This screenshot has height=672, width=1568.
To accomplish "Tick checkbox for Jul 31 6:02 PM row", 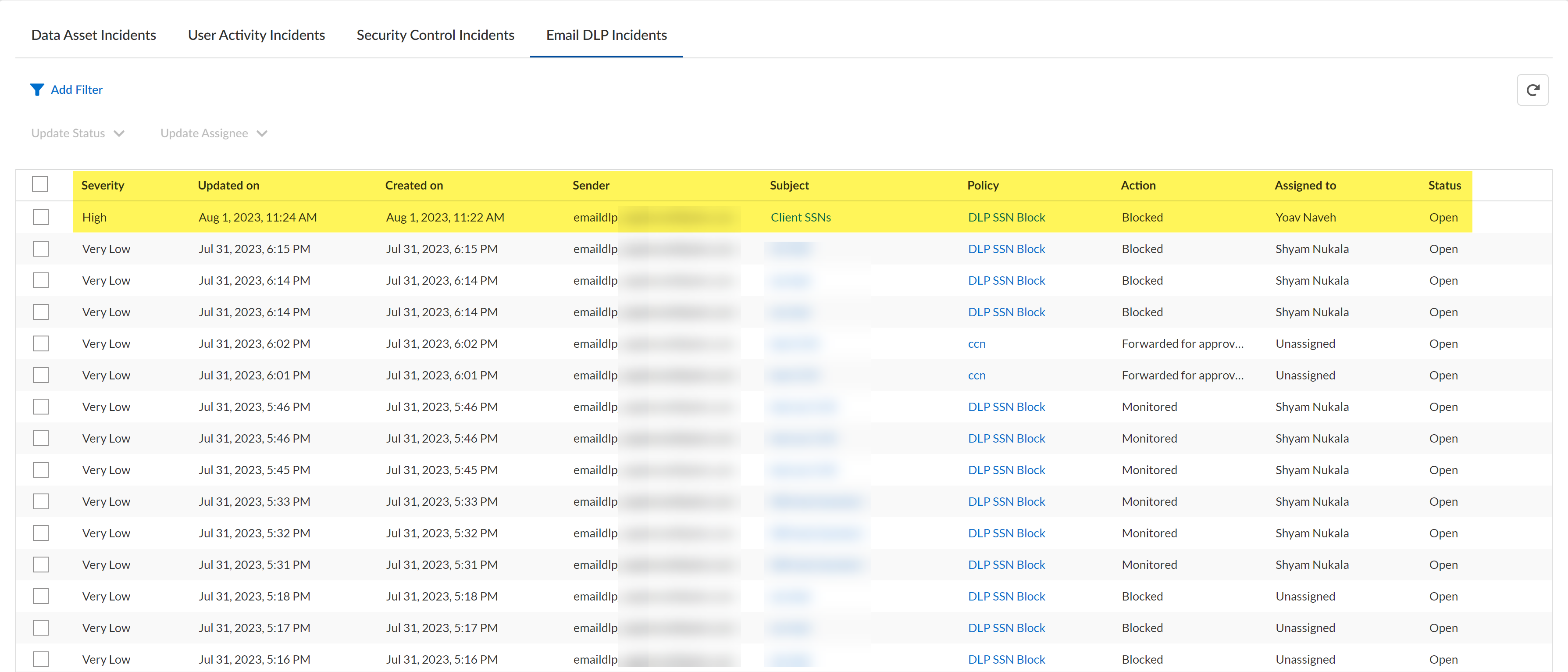I will tap(41, 344).
